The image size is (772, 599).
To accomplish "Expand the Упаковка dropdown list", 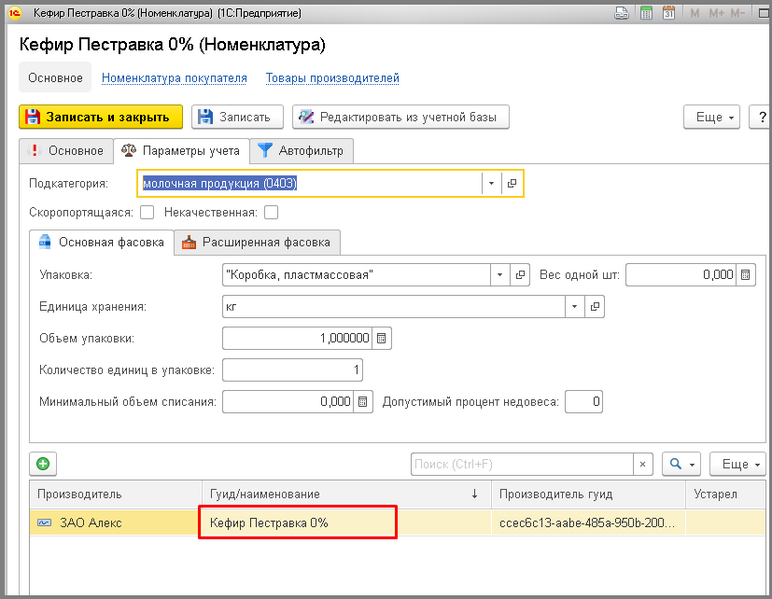I will tap(500, 275).
